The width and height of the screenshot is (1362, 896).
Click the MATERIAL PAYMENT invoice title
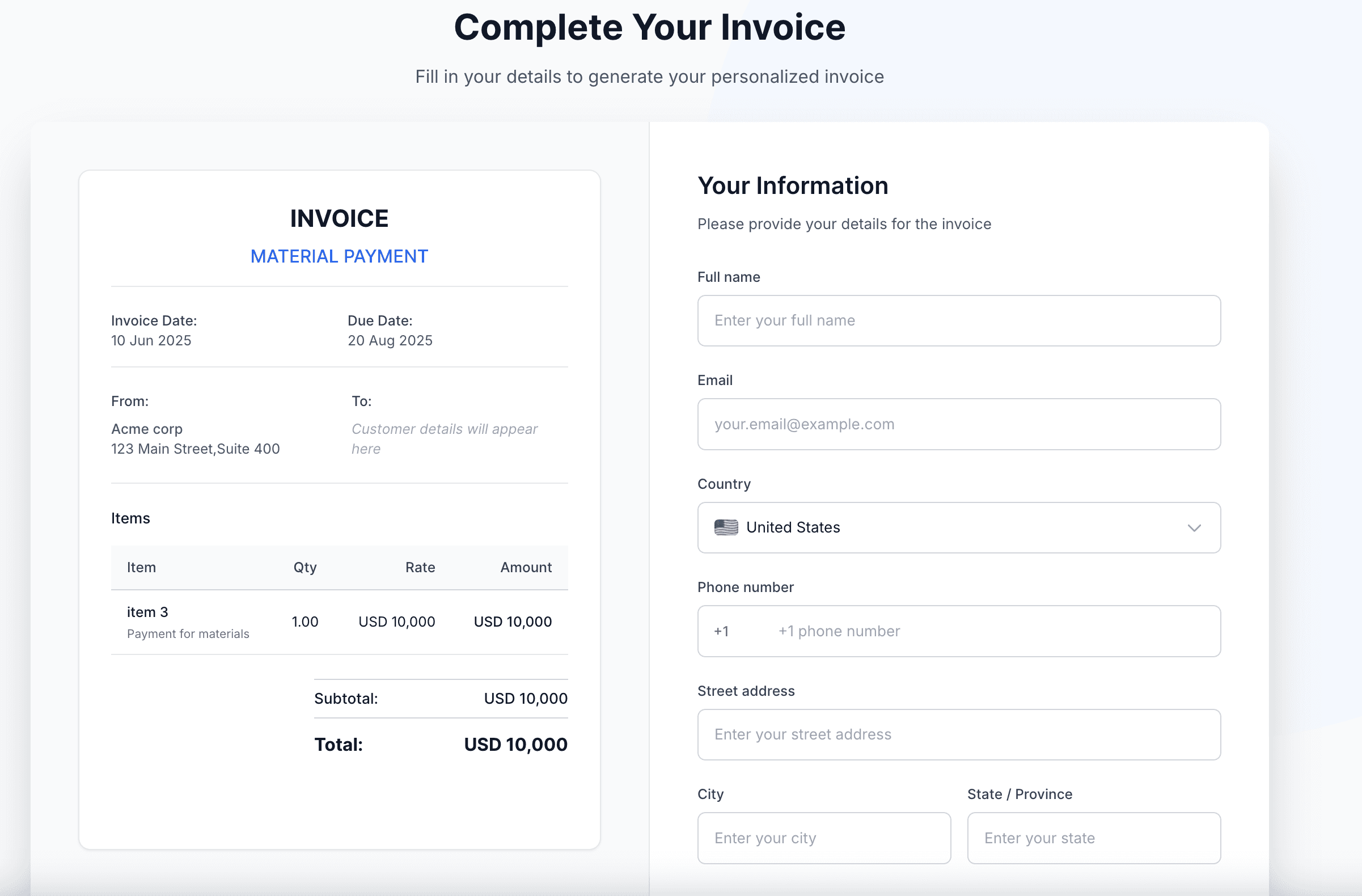[339, 256]
